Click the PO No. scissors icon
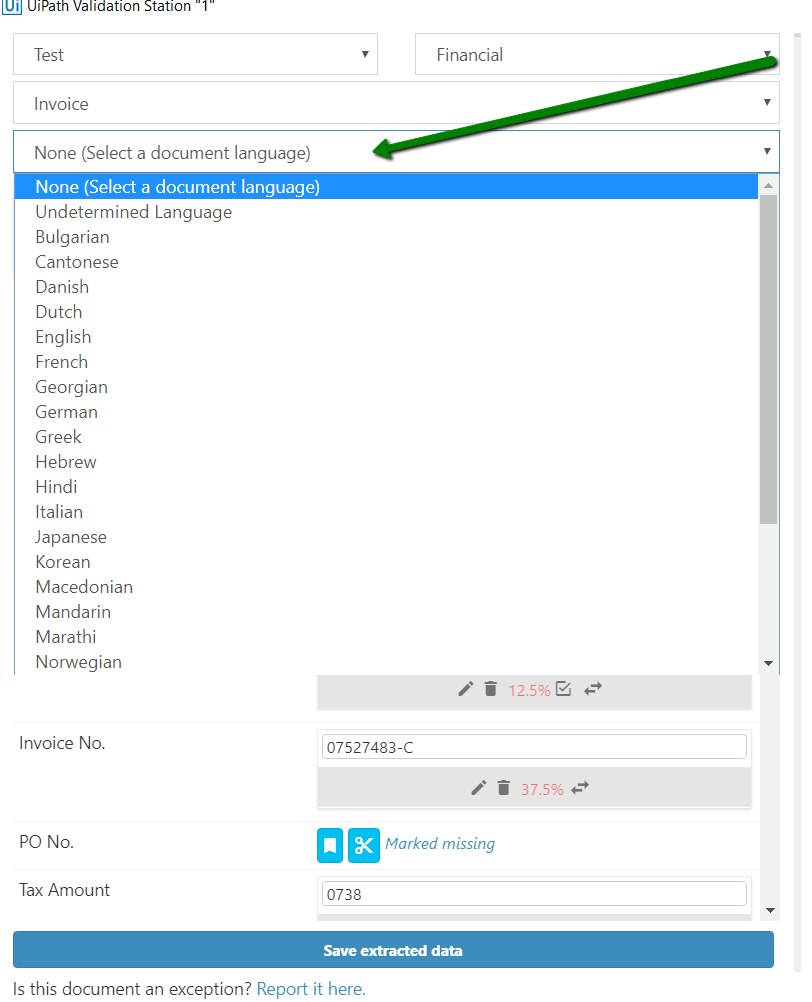Viewport: 812px width, 1002px height. click(x=364, y=845)
